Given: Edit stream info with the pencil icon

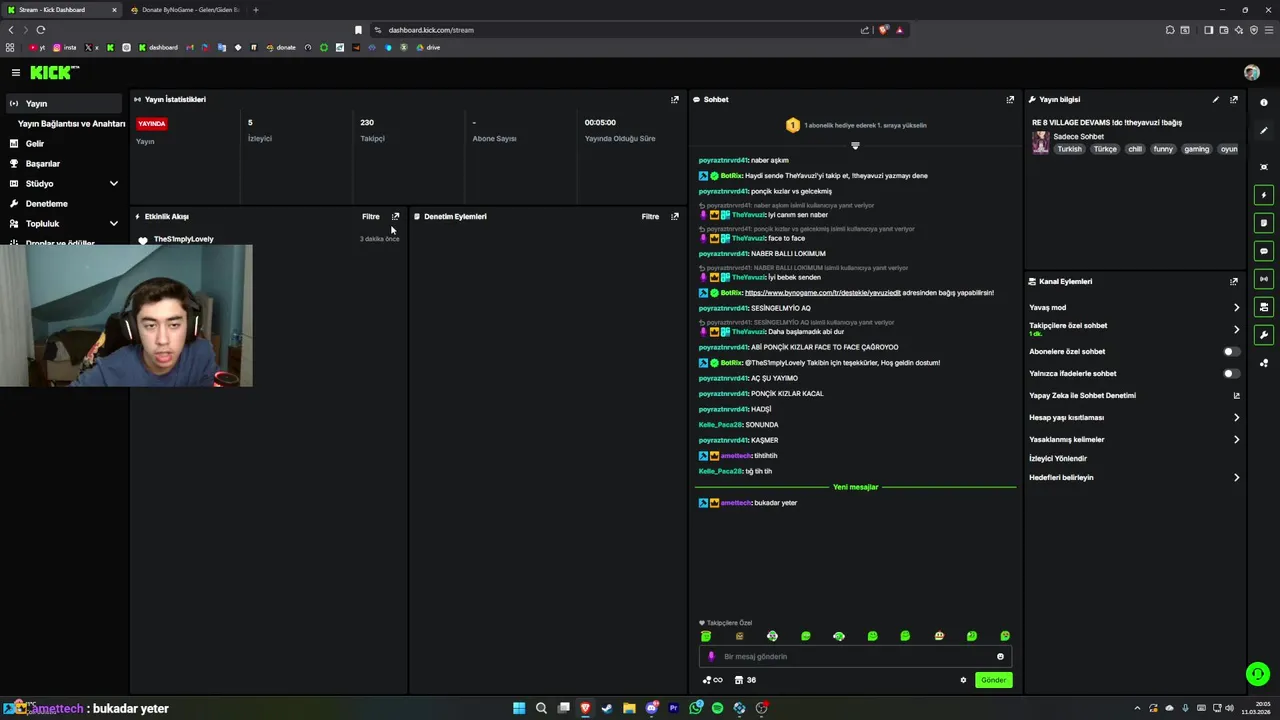Looking at the screenshot, I should (x=1216, y=99).
